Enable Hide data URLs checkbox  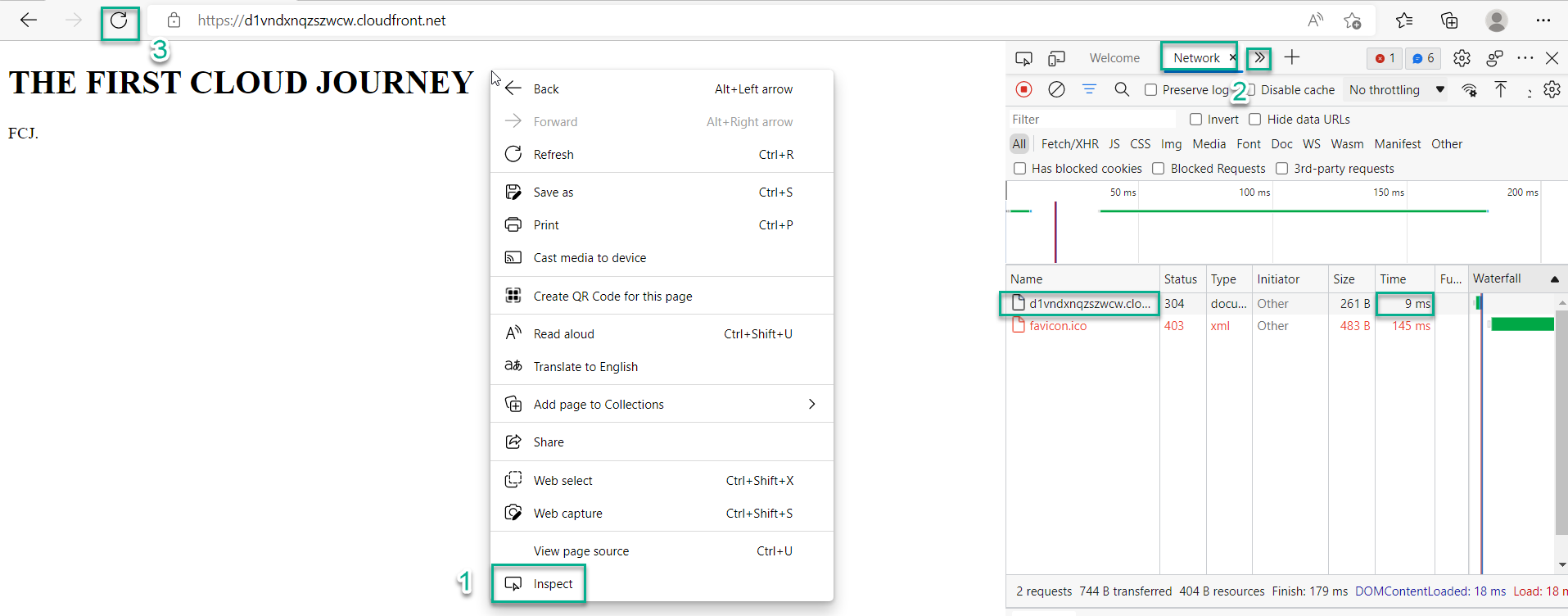point(1255,120)
